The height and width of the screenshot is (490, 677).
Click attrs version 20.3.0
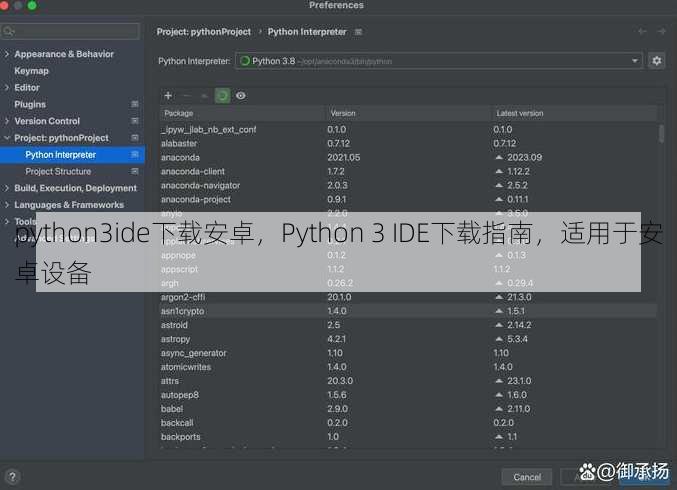[x=340, y=381]
